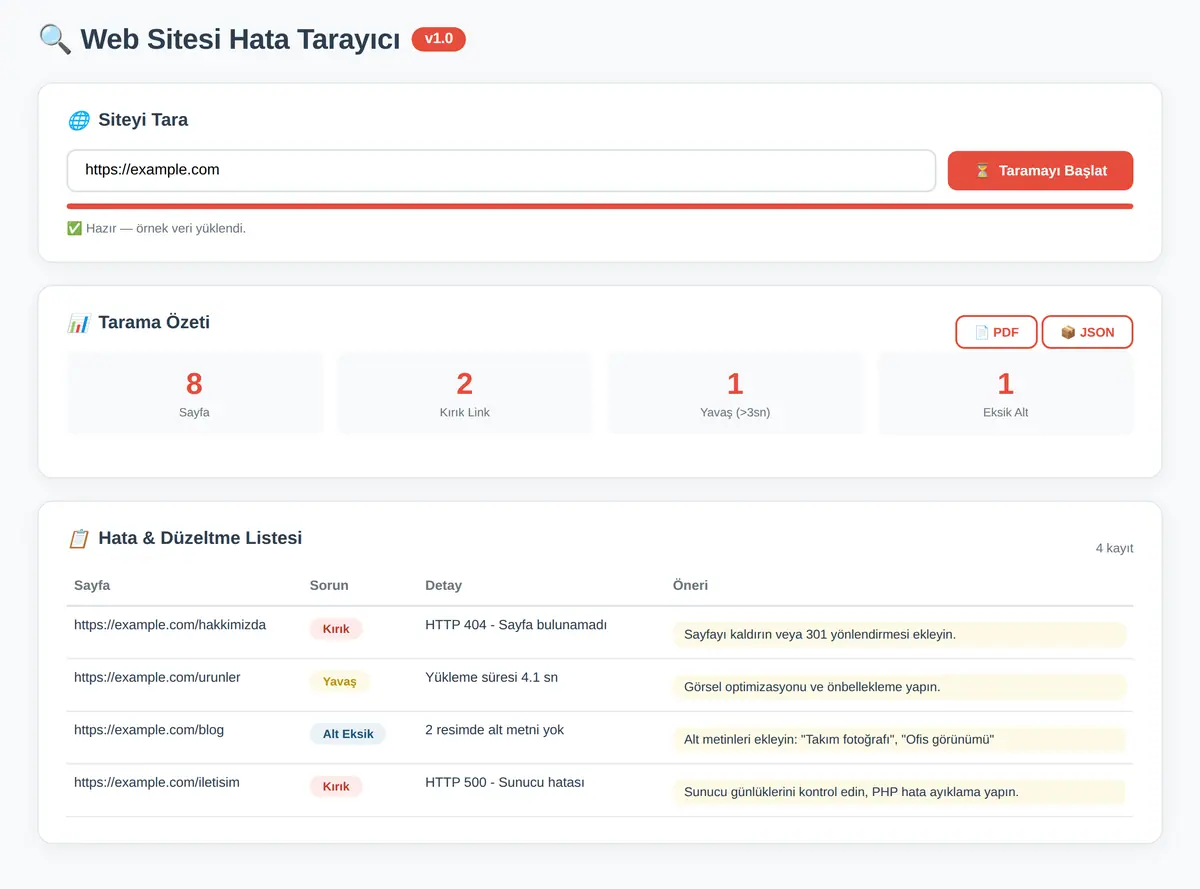Click the Alt Eksik badge in blog row
This screenshot has height=889, width=1200.
tap(348, 734)
